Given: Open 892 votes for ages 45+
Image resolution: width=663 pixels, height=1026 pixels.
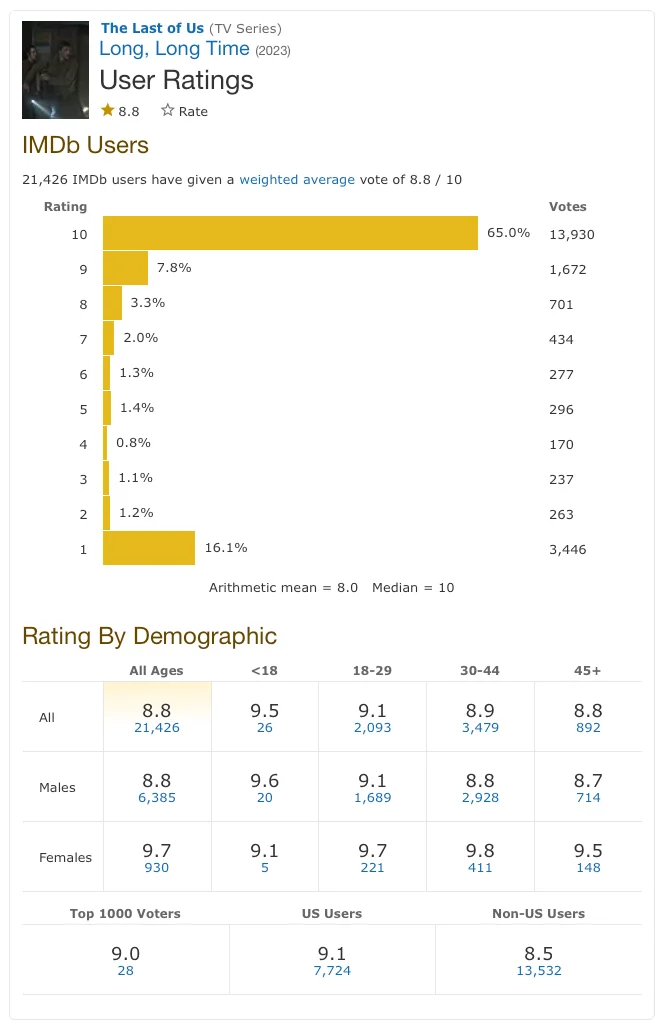Looking at the screenshot, I should pos(588,728).
